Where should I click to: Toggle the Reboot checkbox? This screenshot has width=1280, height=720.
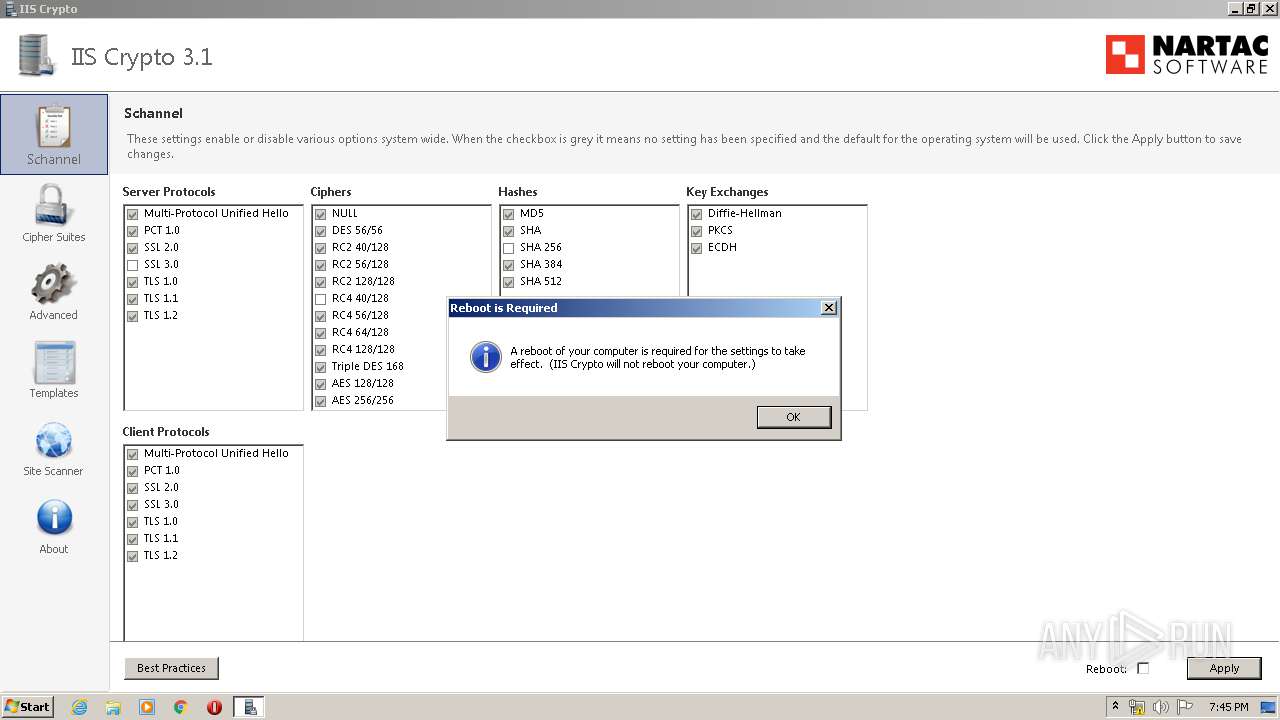[x=1143, y=668]
